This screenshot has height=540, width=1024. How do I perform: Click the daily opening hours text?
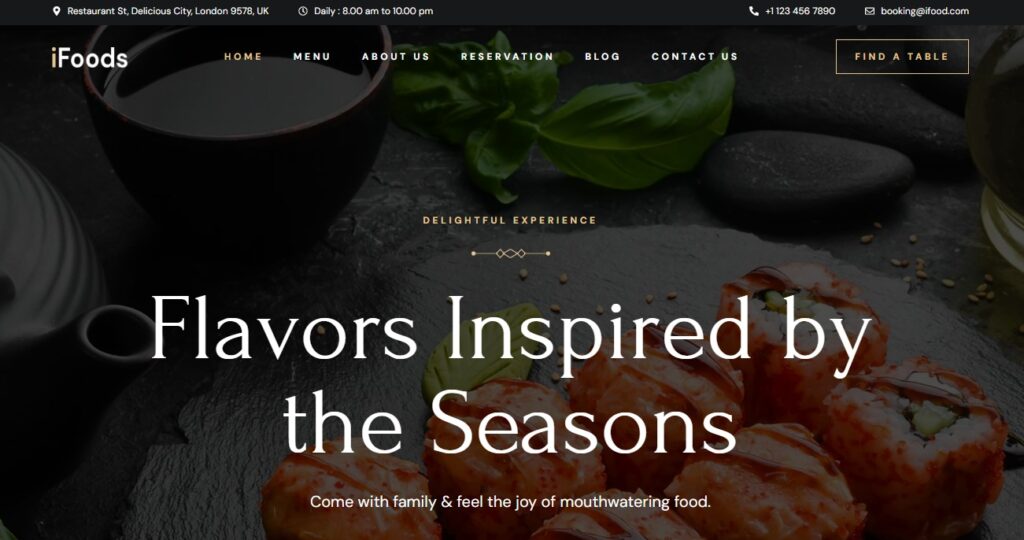[x=373, y=11]
